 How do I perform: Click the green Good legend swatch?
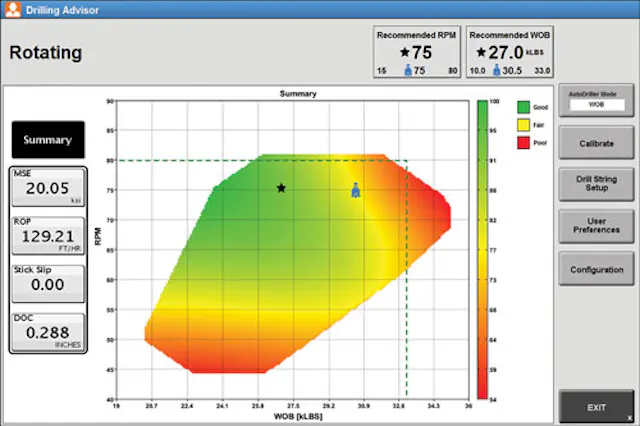click(x=523, y=107)
